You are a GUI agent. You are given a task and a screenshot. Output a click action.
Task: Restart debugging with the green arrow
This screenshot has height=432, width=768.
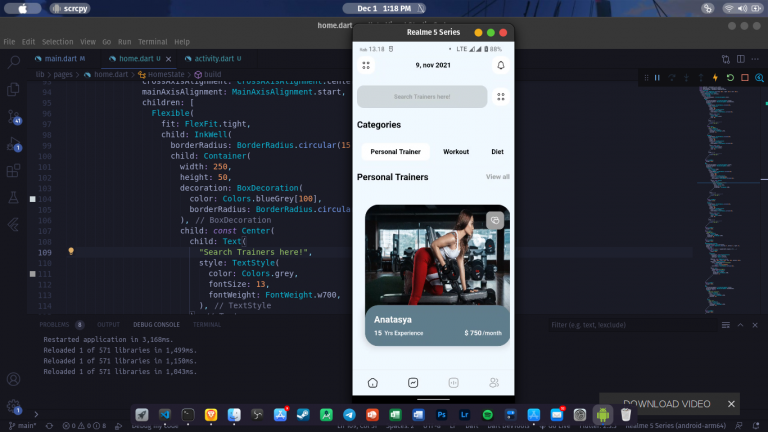click(x=730, y=78)
